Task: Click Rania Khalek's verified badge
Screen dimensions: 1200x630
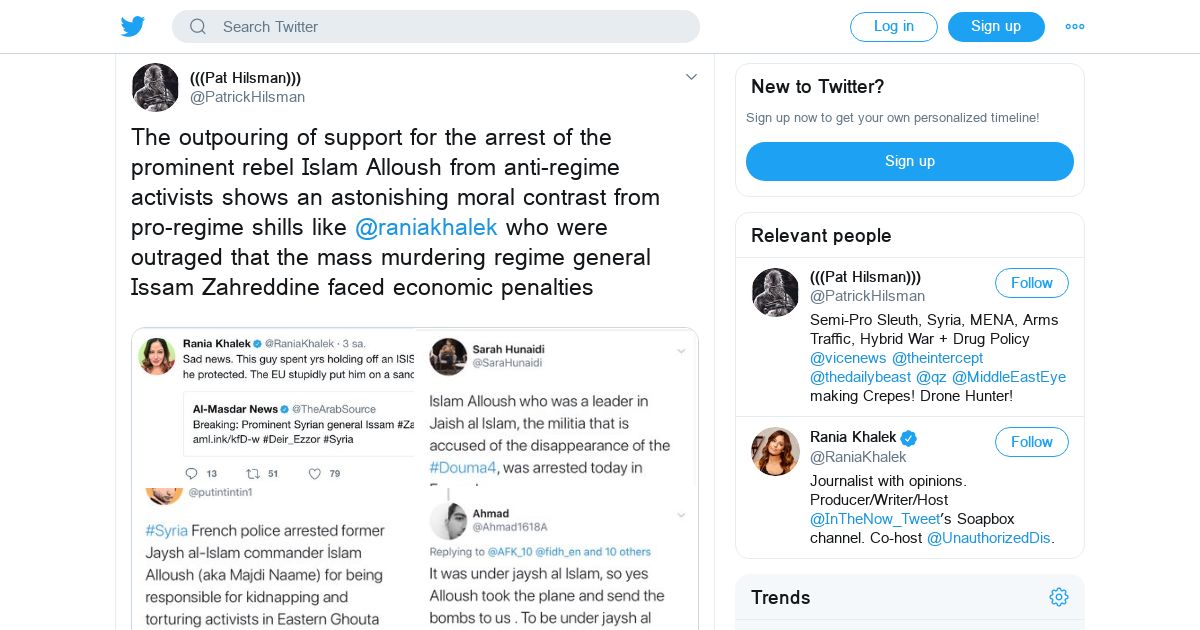Action: coord(909,437)
